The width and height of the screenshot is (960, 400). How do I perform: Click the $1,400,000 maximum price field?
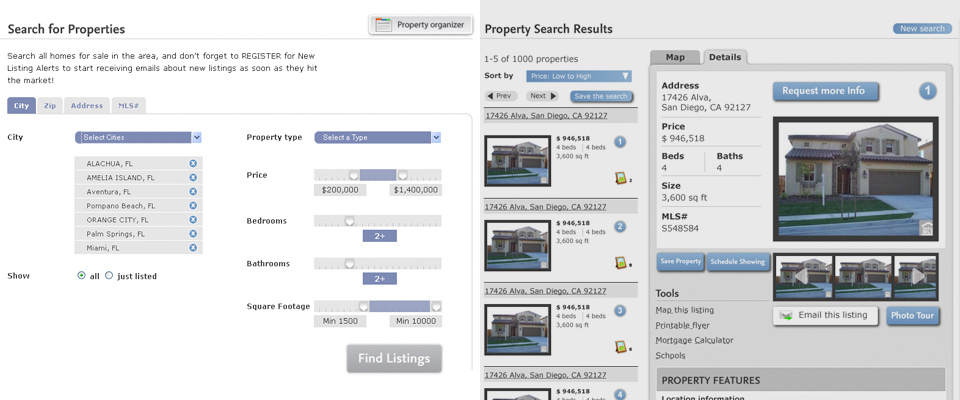(416, 190)
